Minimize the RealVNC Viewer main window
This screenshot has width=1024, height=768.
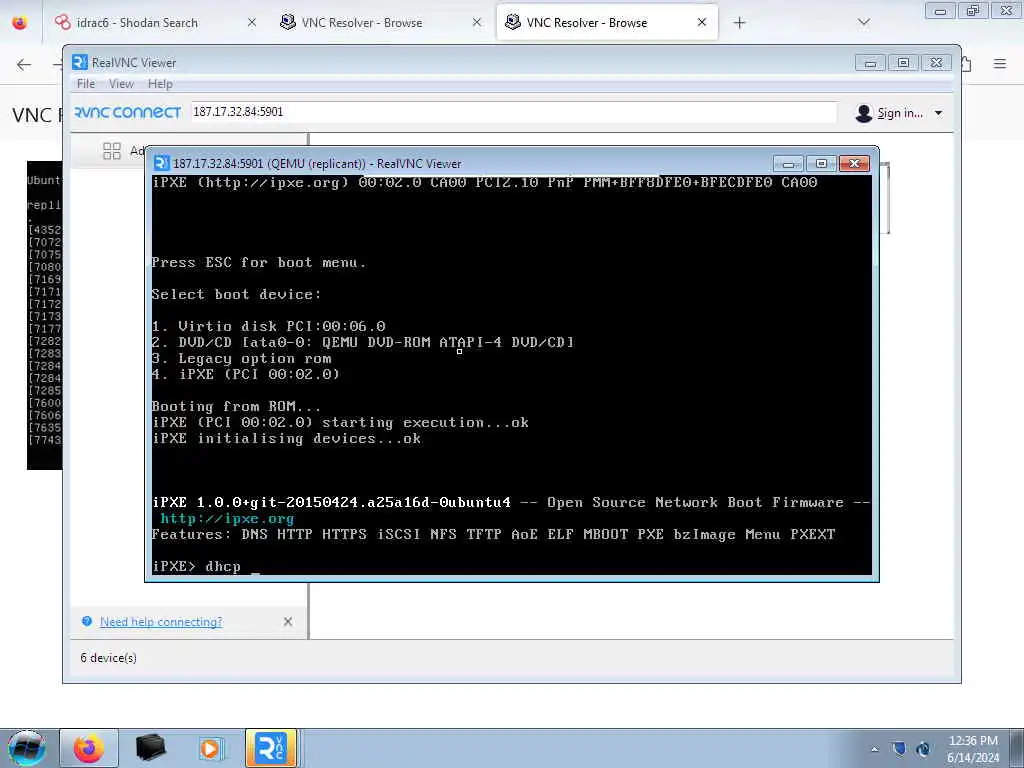pos(871,63)
